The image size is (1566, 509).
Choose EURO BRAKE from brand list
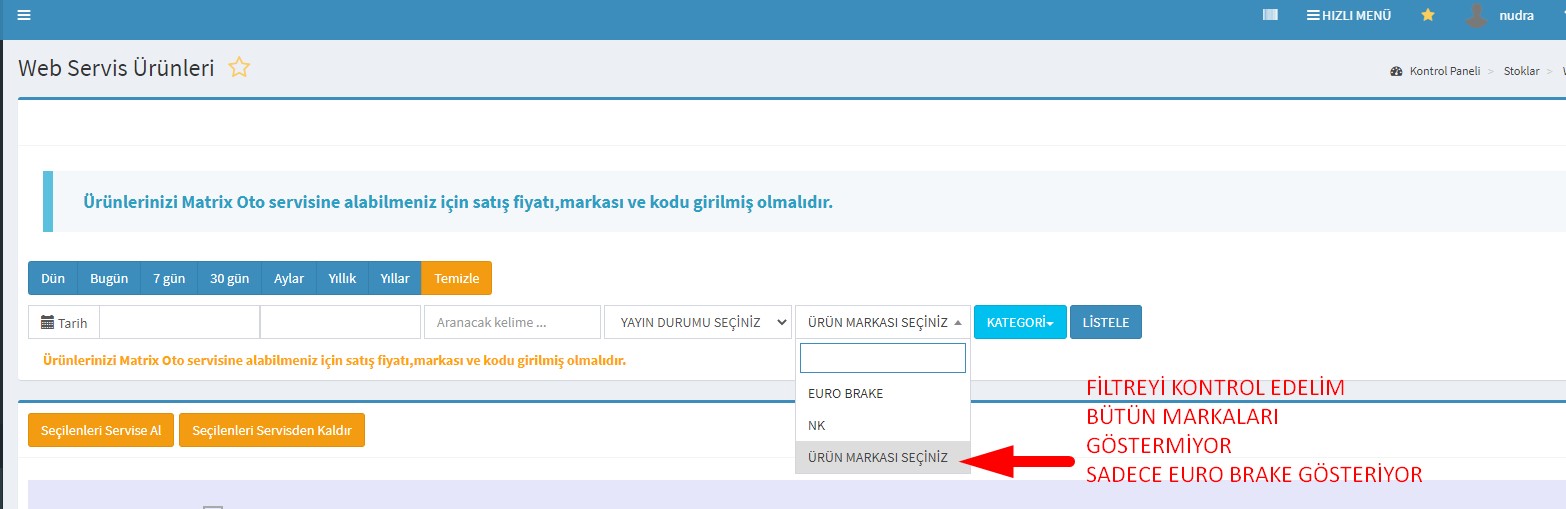click(x=845, y=393)
